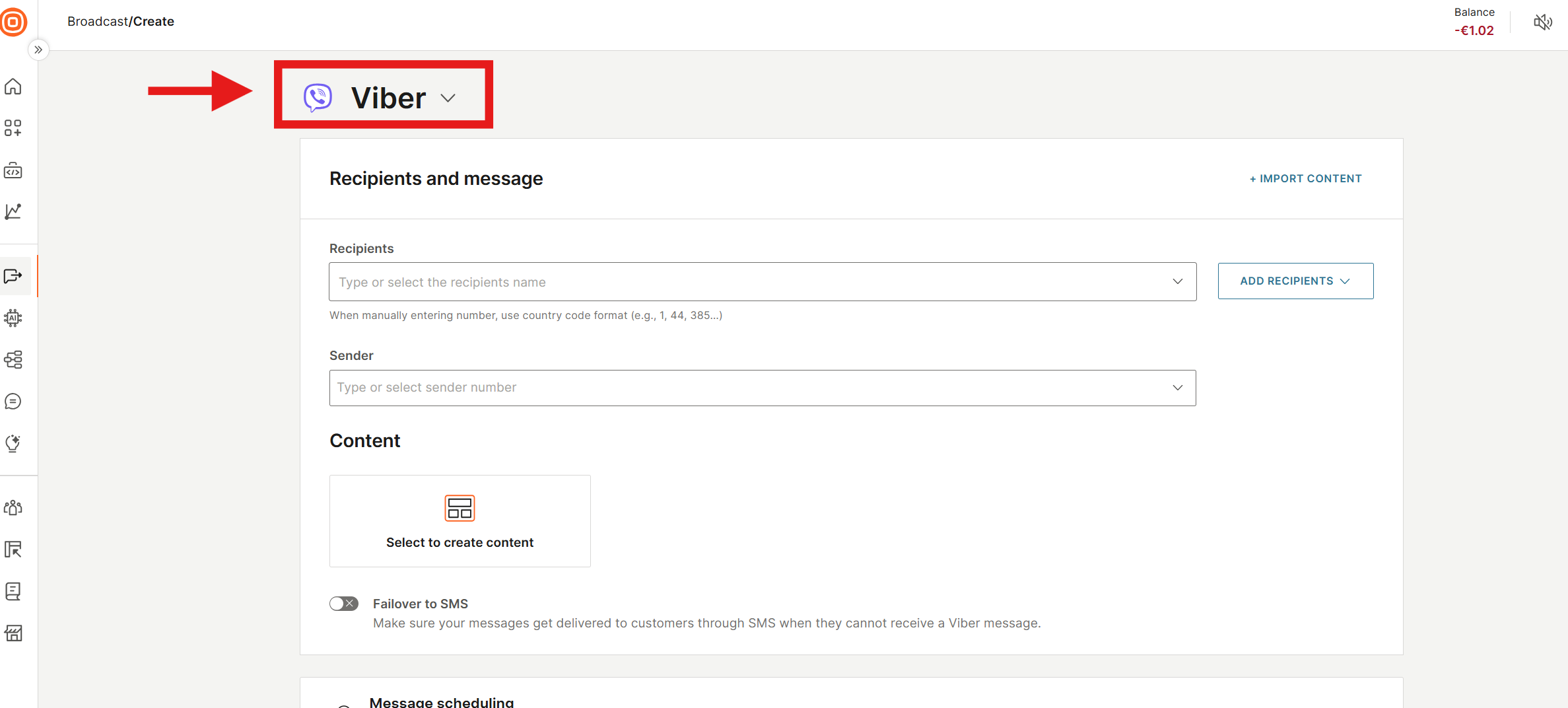
Task: Click the lightbulb icon in the sidebar
Action: click(13, 442)
